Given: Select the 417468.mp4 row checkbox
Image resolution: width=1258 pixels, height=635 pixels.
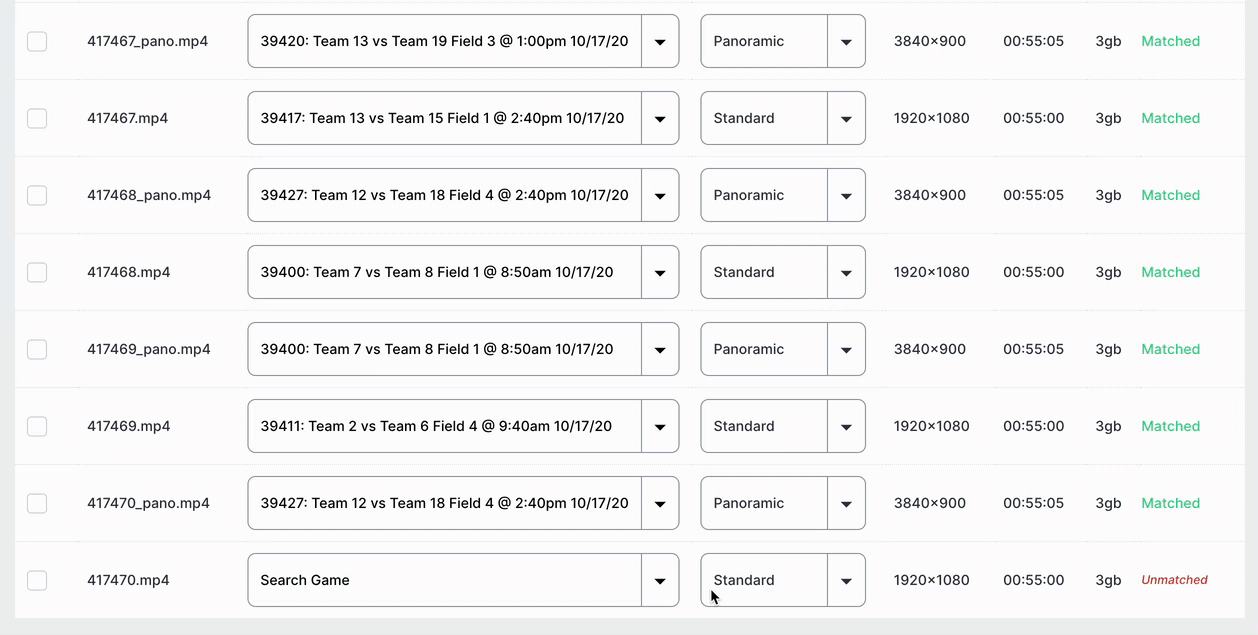Looking at the screenshot, I should [37, 272].
